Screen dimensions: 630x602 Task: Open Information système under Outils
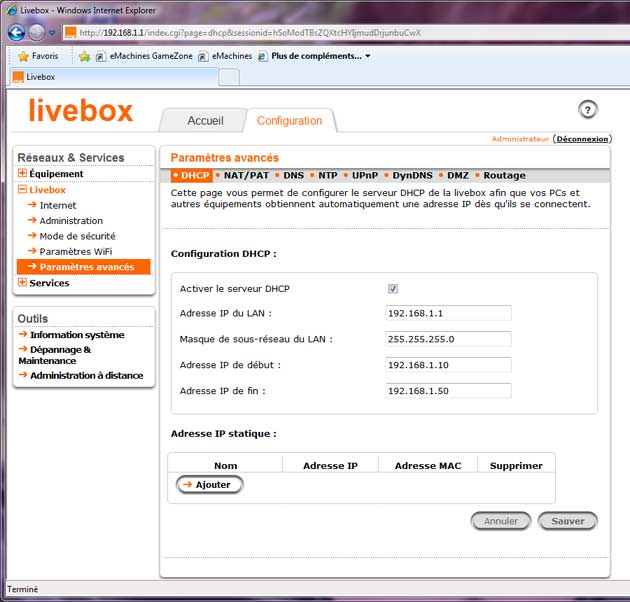(x=77, y=335)
